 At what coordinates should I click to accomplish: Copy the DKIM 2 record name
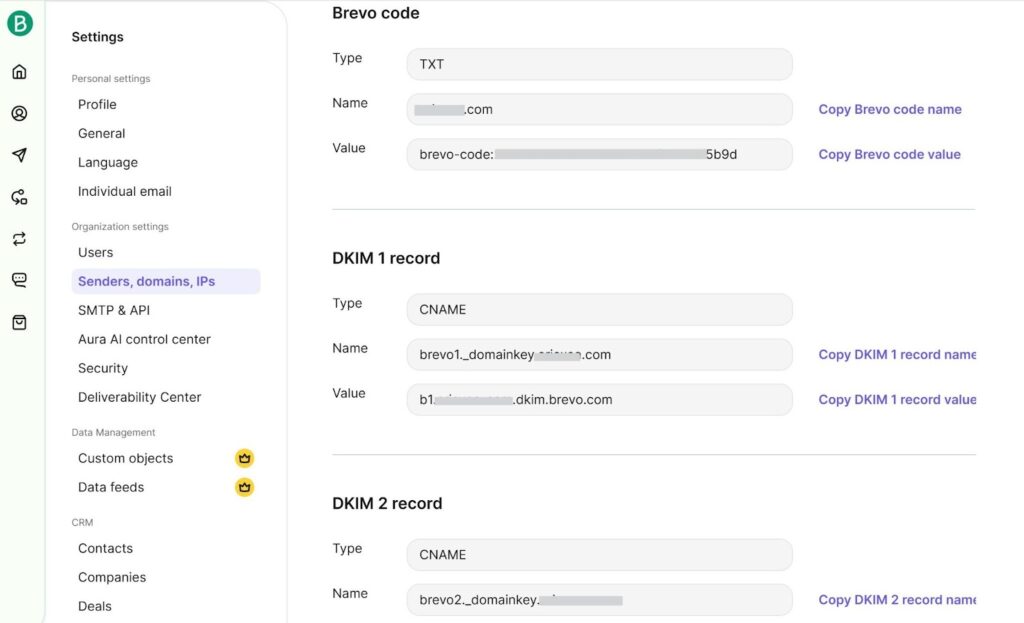[897, 599]
